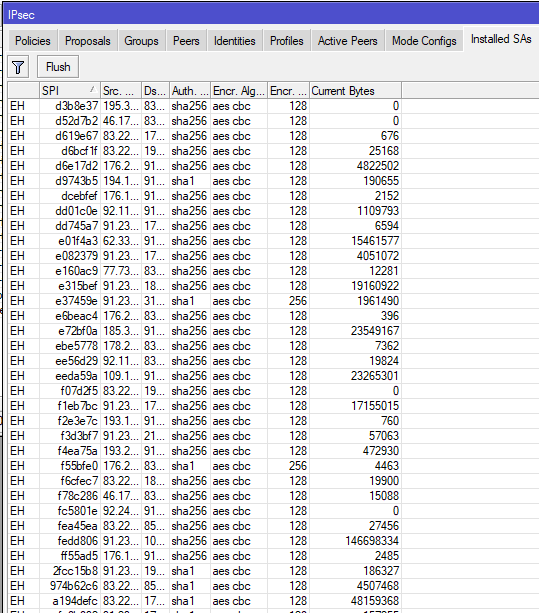Select the row with SPI d3b8e37

[204, 106]
